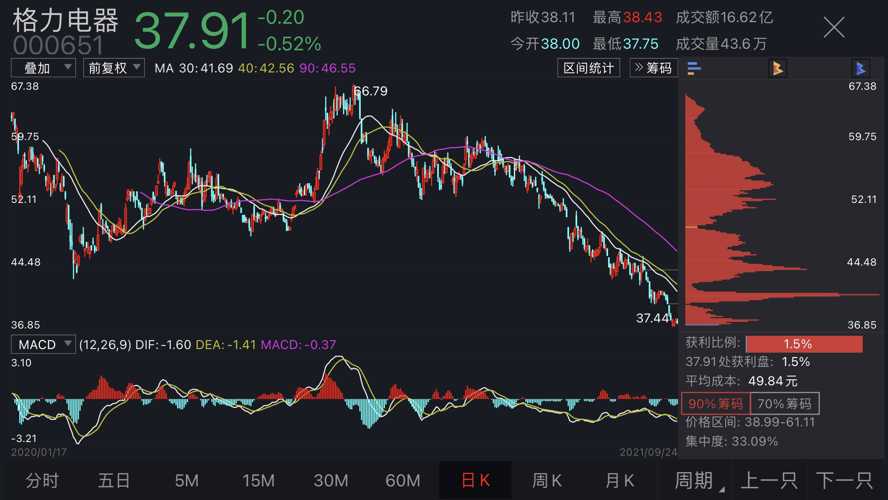Close the chart with the X icon
888x500 pixels.
coord(834,28)
